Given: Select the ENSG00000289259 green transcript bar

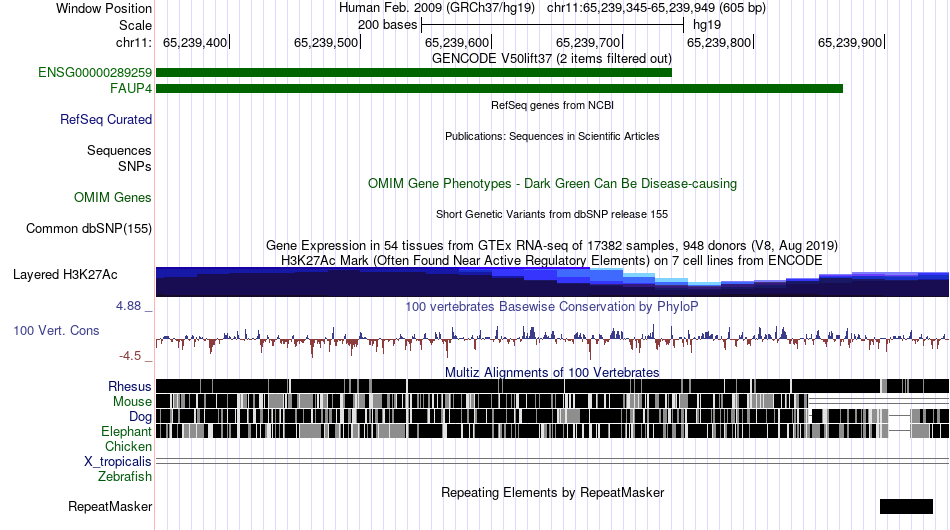Looking at the screenshot, I should point(414,73).
